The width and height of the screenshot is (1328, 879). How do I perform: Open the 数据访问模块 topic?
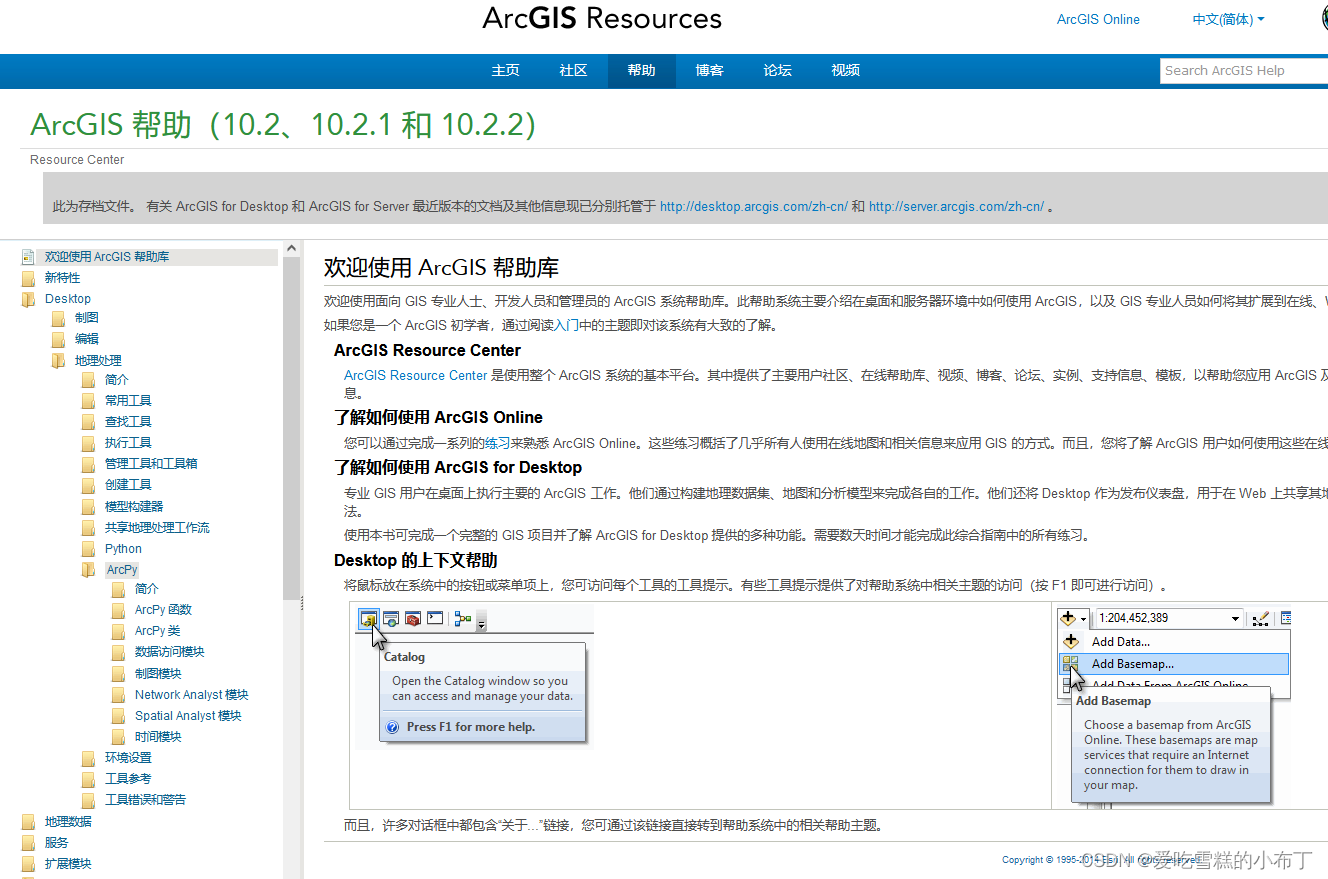click(x=169, y=652)
